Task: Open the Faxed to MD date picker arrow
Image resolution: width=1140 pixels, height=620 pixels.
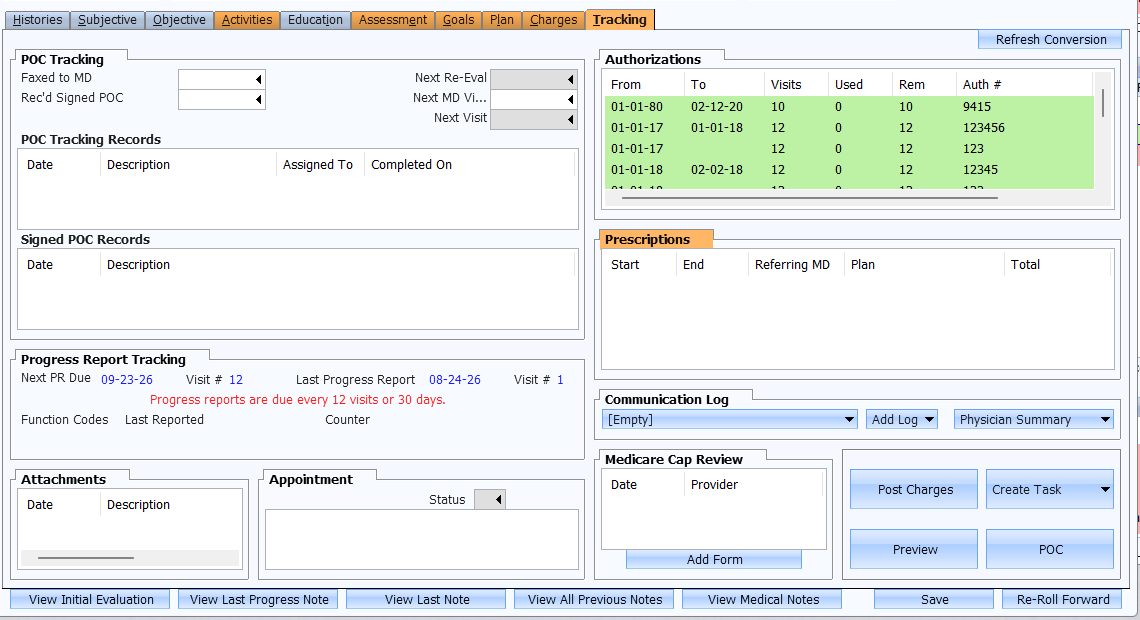Action: tap(258, 79)
